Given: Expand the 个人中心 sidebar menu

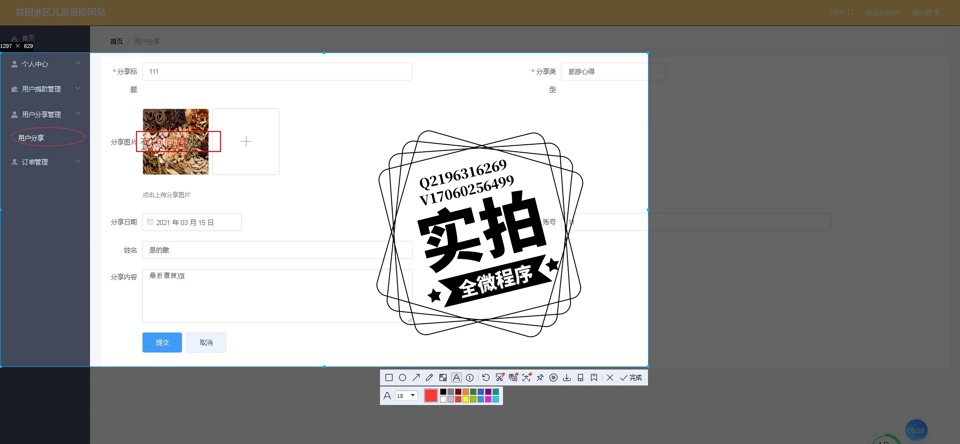Looking at the screenshot, I should click(x=45, y=64).
